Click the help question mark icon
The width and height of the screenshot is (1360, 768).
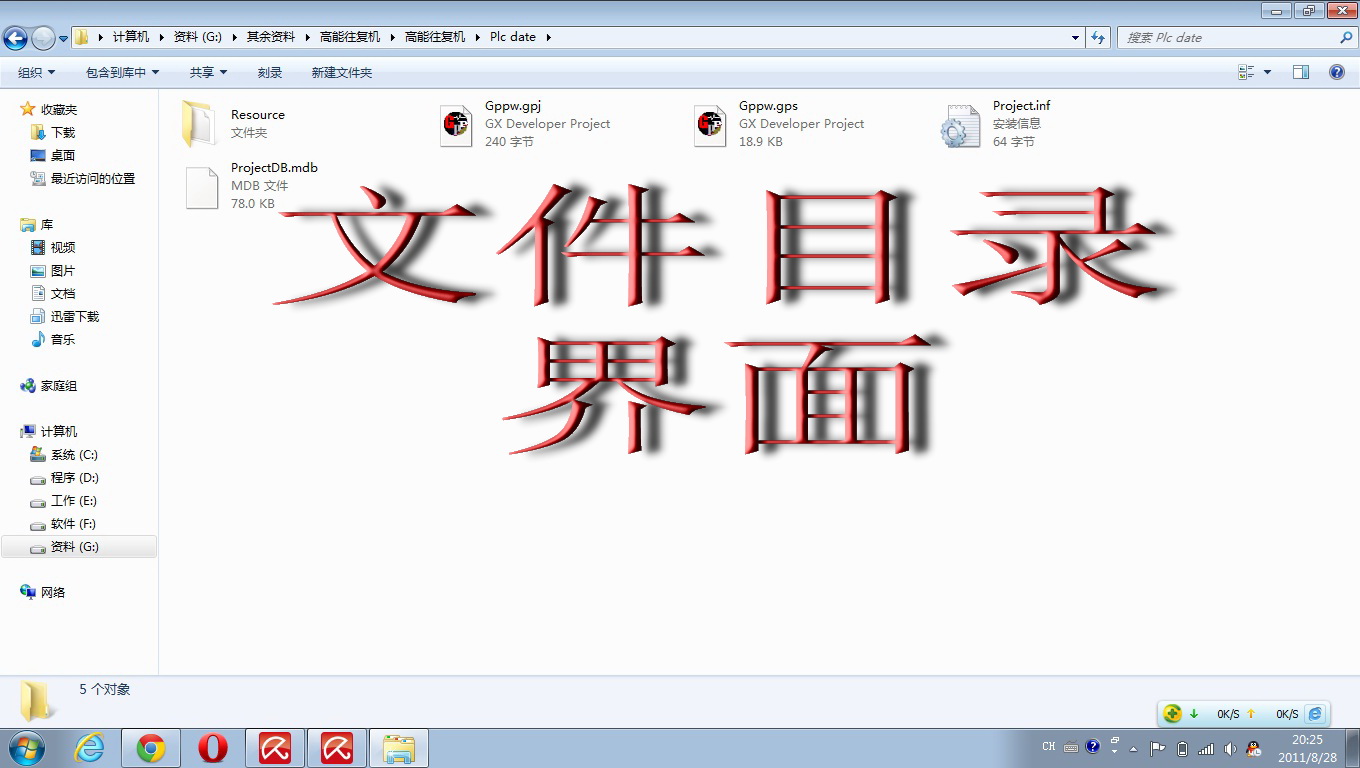[1336, 72]
